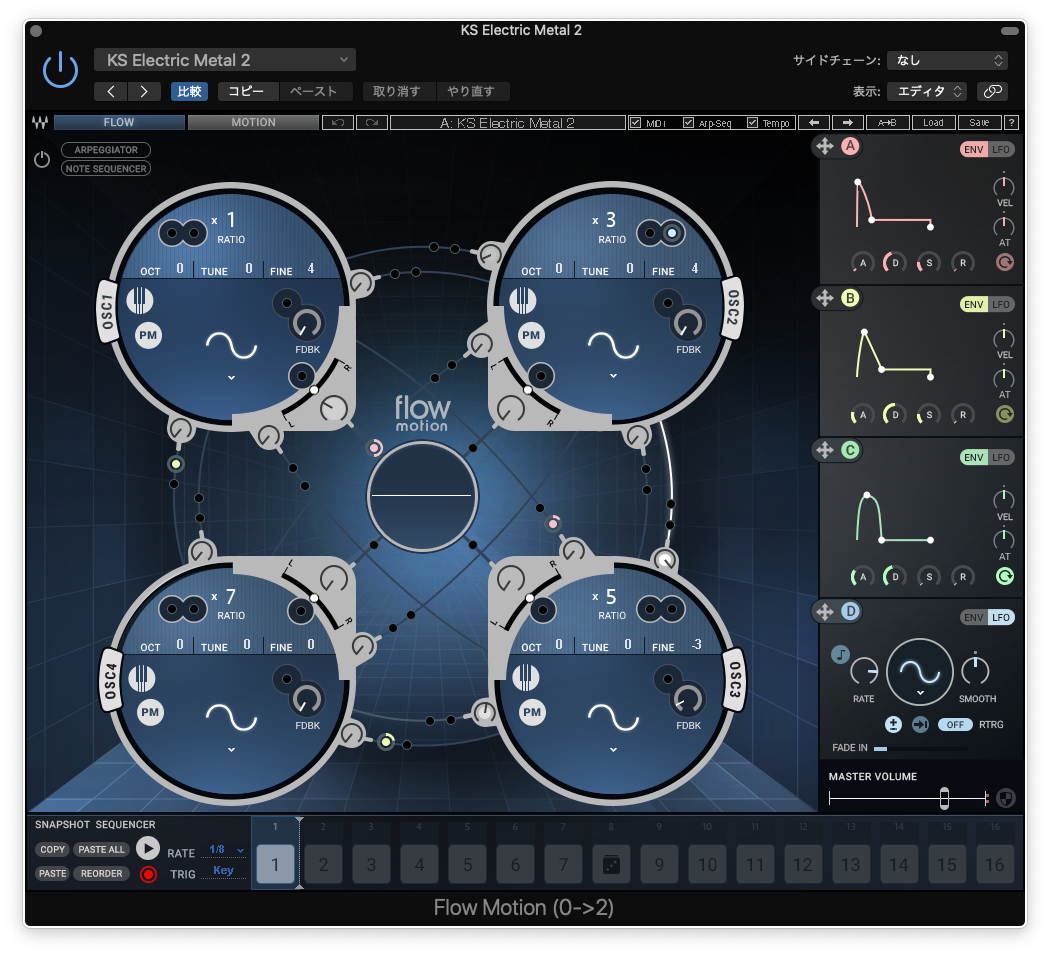
Task: Click the move handle of modulator D
Action: [x=825, y=611]
